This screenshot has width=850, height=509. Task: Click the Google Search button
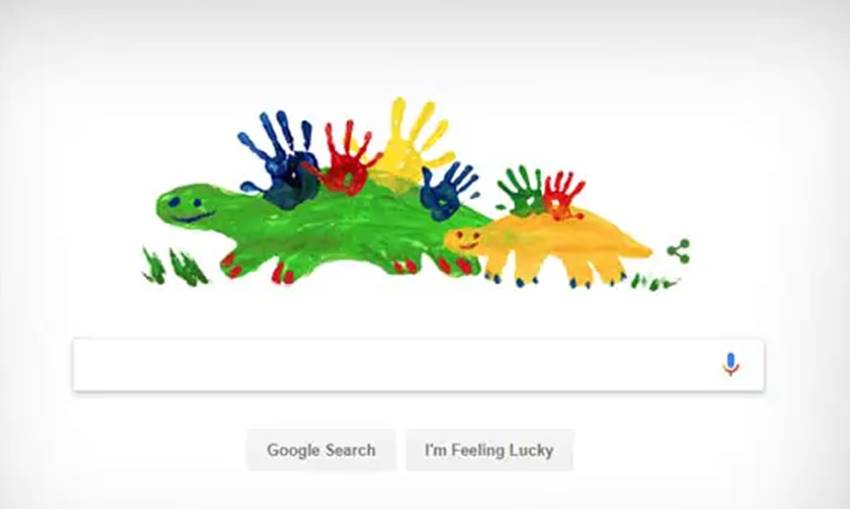pyautogui.click(x=321, y=450)
